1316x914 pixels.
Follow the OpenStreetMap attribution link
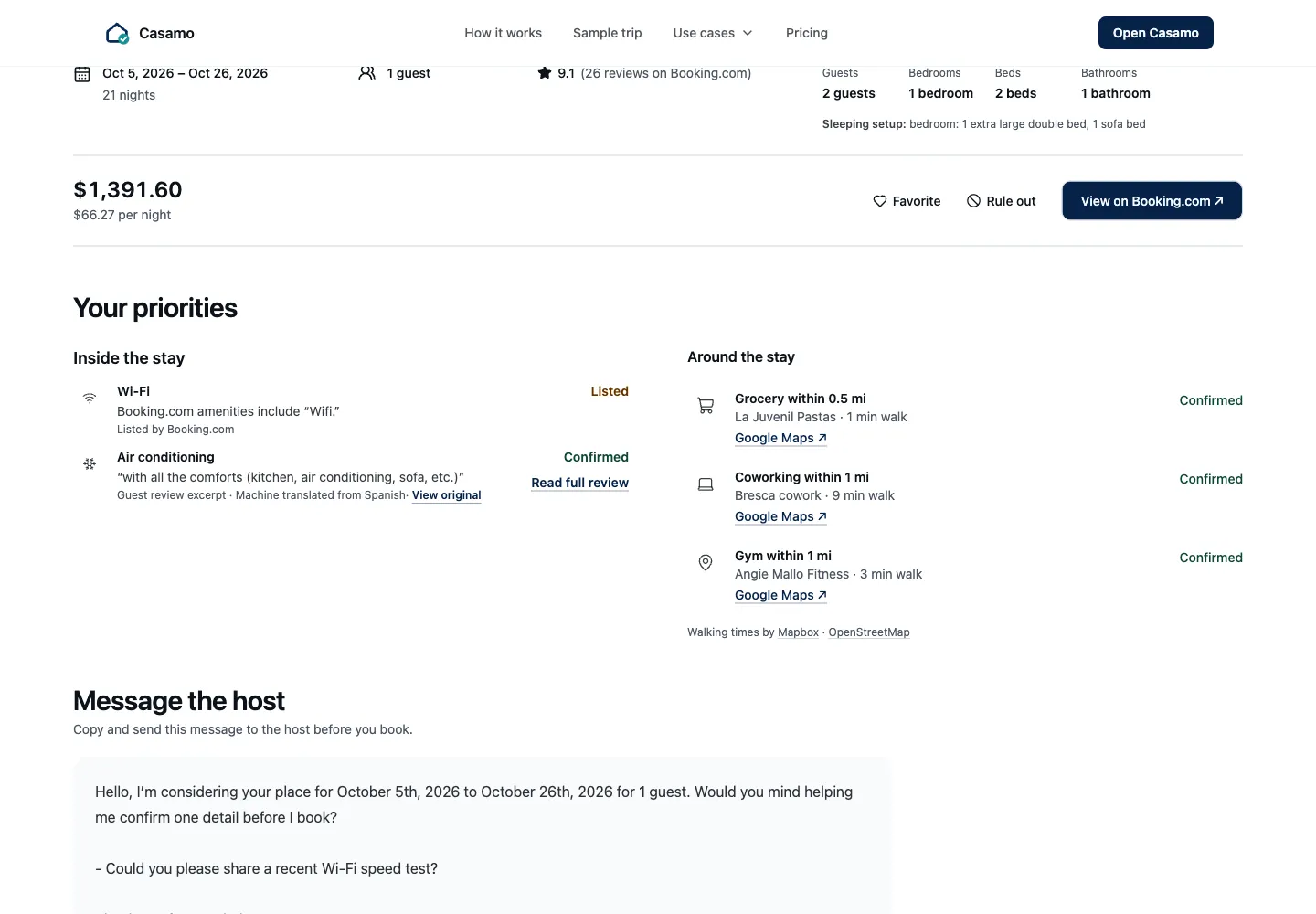tap(869, 632)
